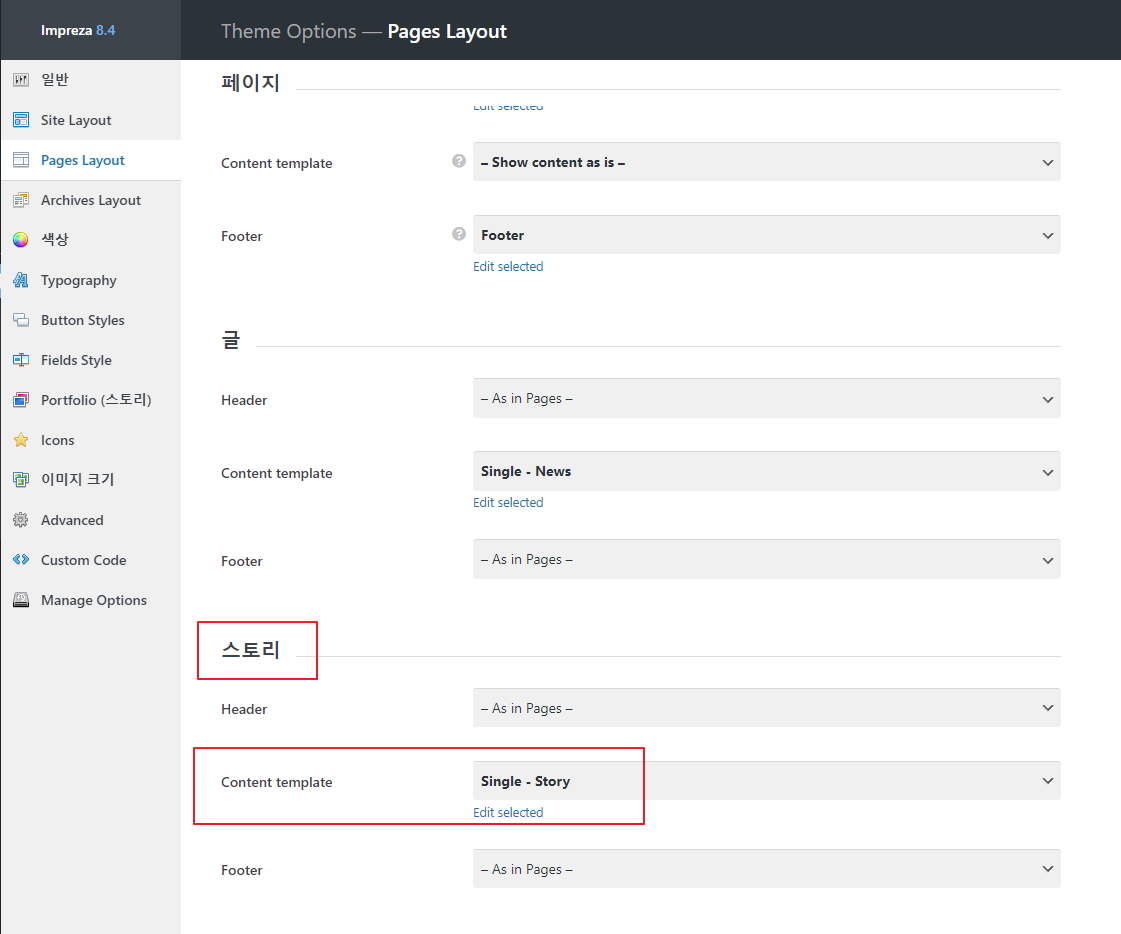Open 스토리 Footer dropdown

pos(766,869)
